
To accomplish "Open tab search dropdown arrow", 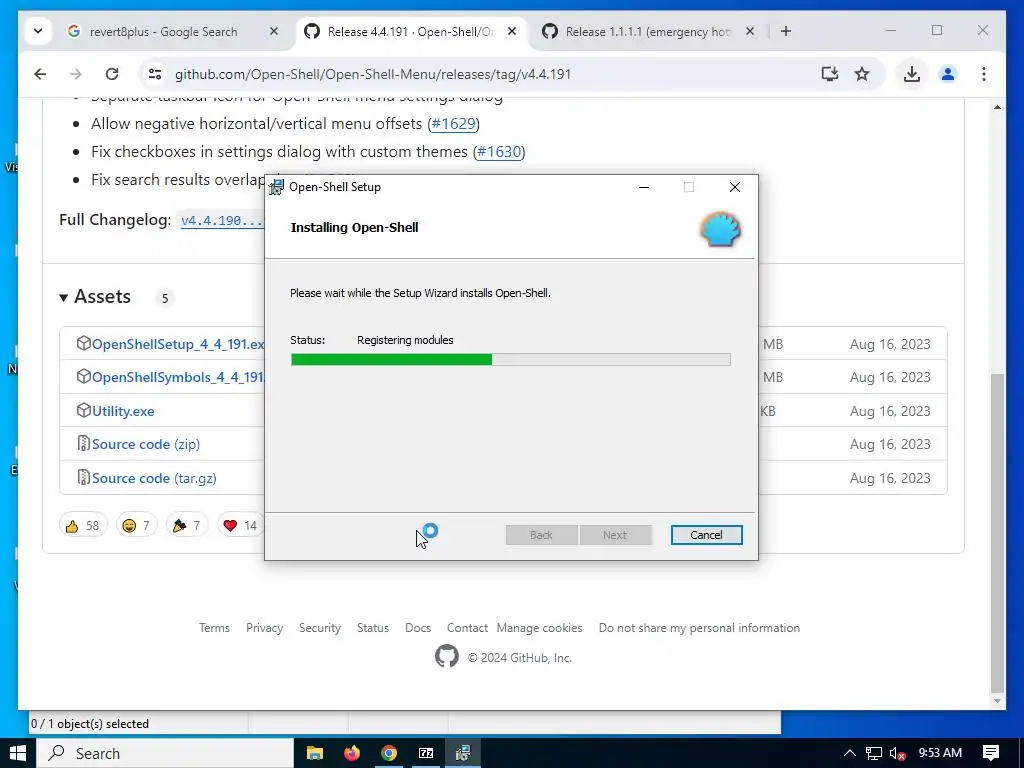I will click(38, 31).
